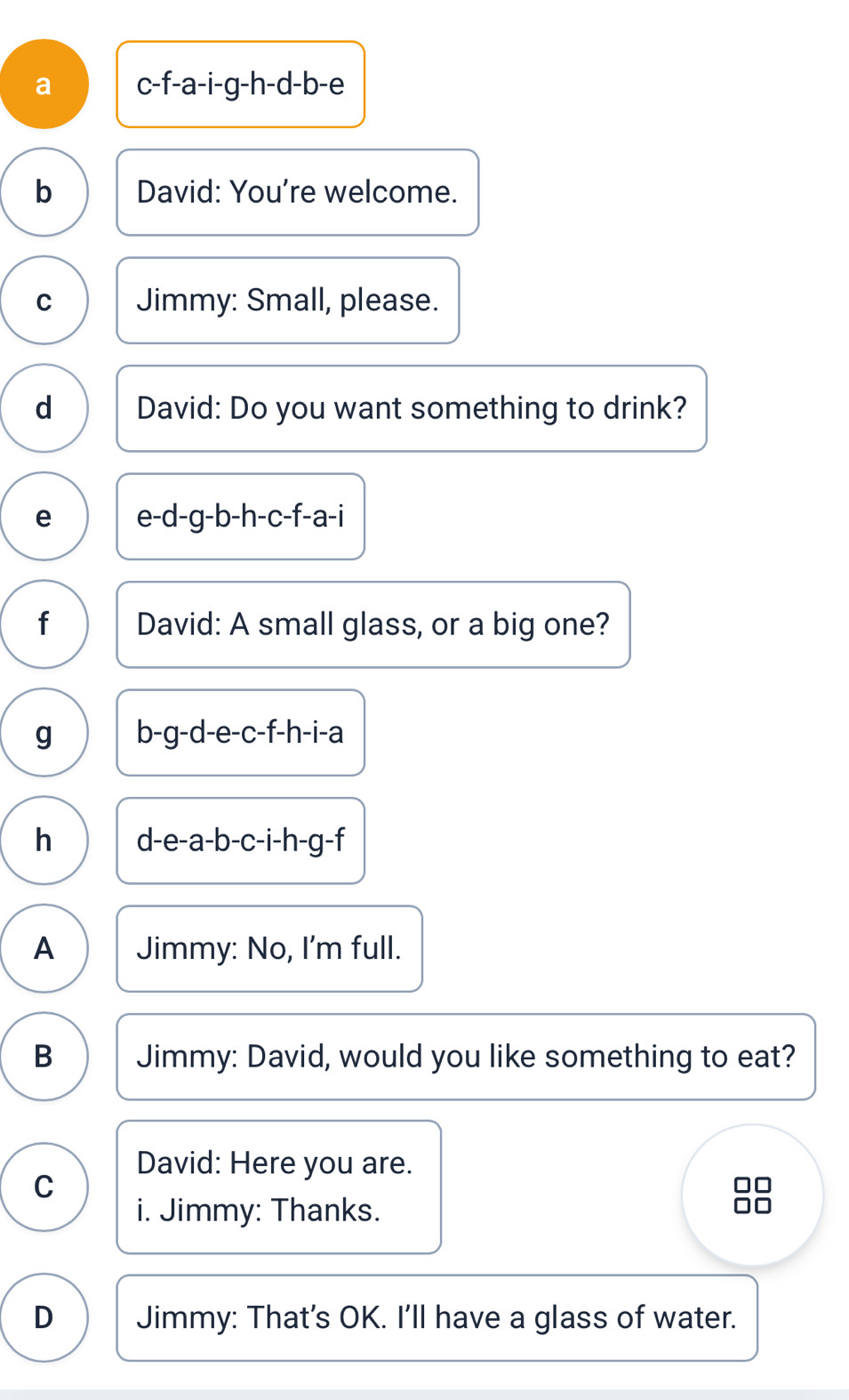Screen dimensions: 849x1400
Task: Select the orange option circle 'a'
Action: point(44,84)
